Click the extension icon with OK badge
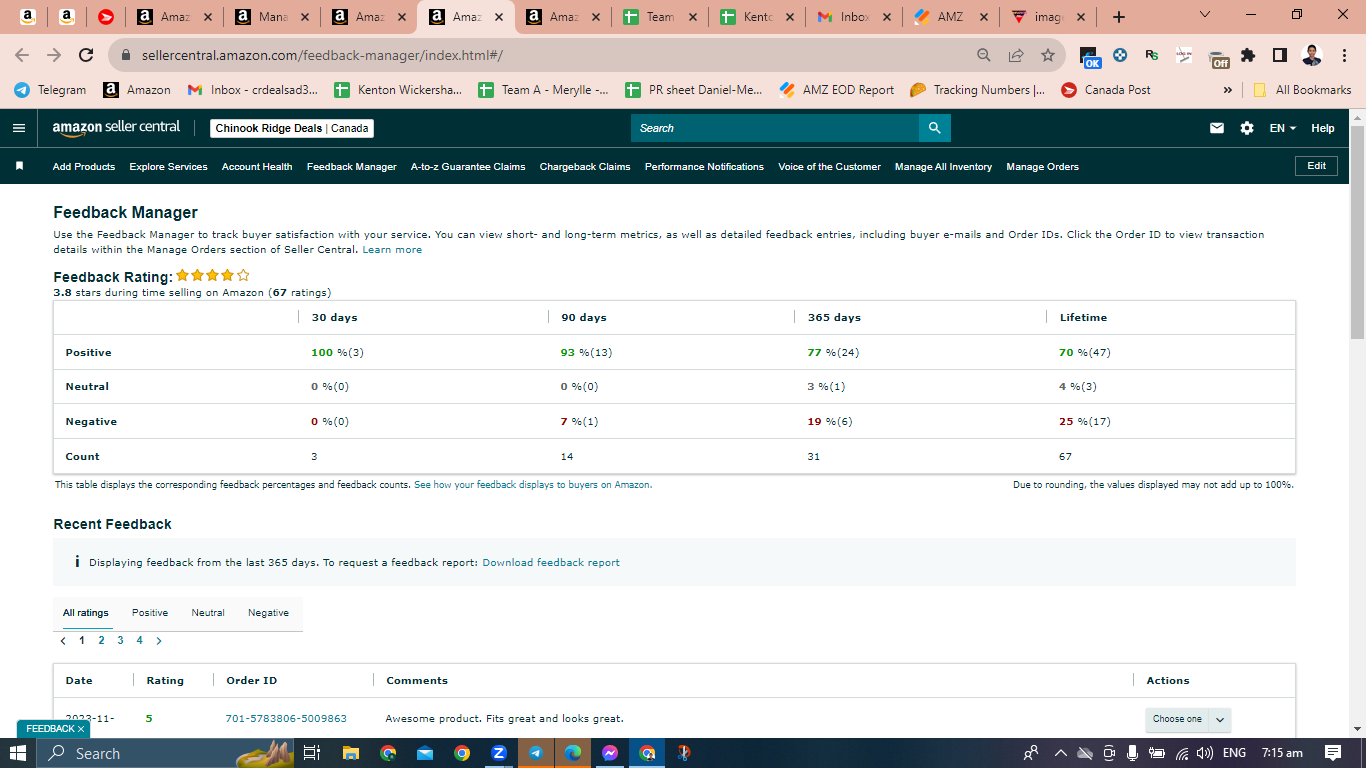This screenshot has width=1366, height=768. (1090, 57)
